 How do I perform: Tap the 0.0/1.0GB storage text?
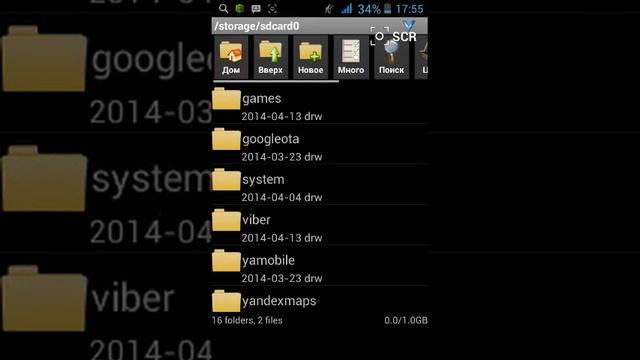406,320
